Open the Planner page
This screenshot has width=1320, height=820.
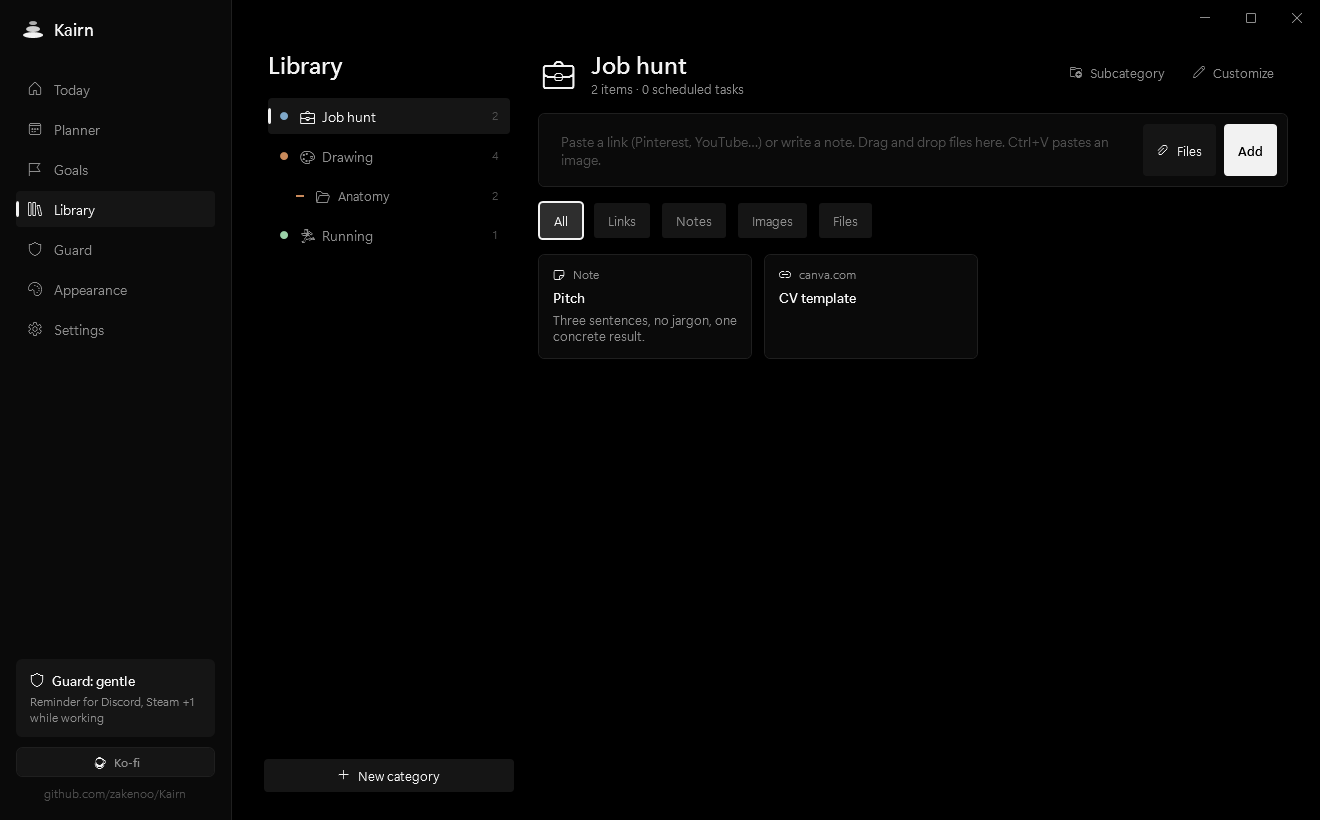pyautogui.click(x=116, y=130)
